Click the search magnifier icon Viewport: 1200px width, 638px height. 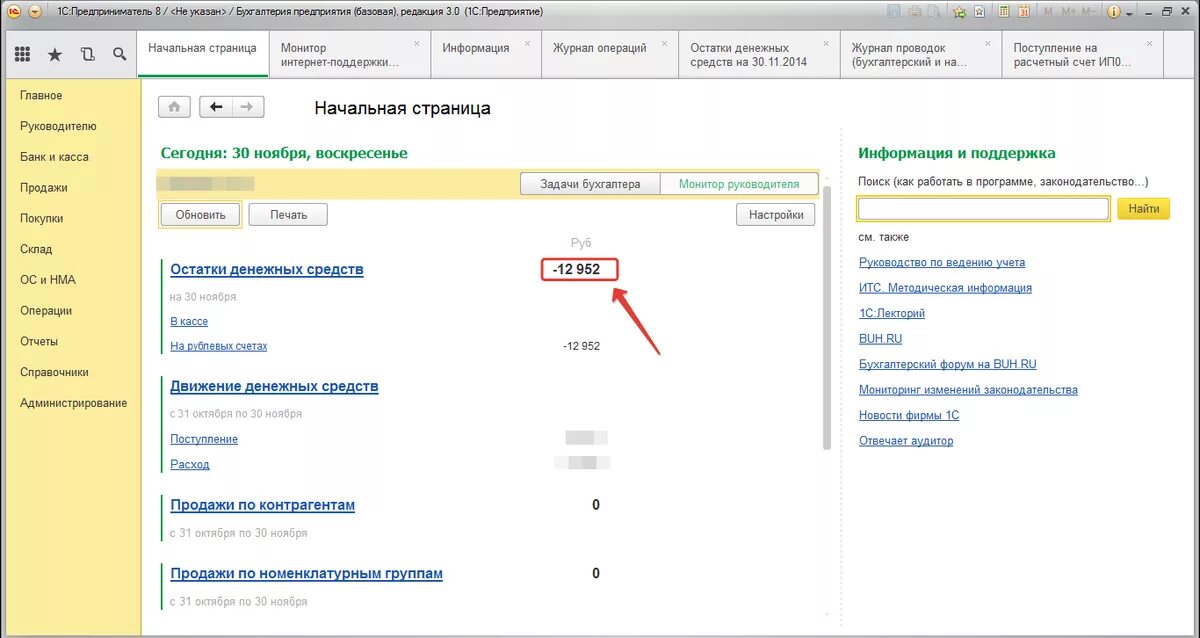(x=119, y=54)
